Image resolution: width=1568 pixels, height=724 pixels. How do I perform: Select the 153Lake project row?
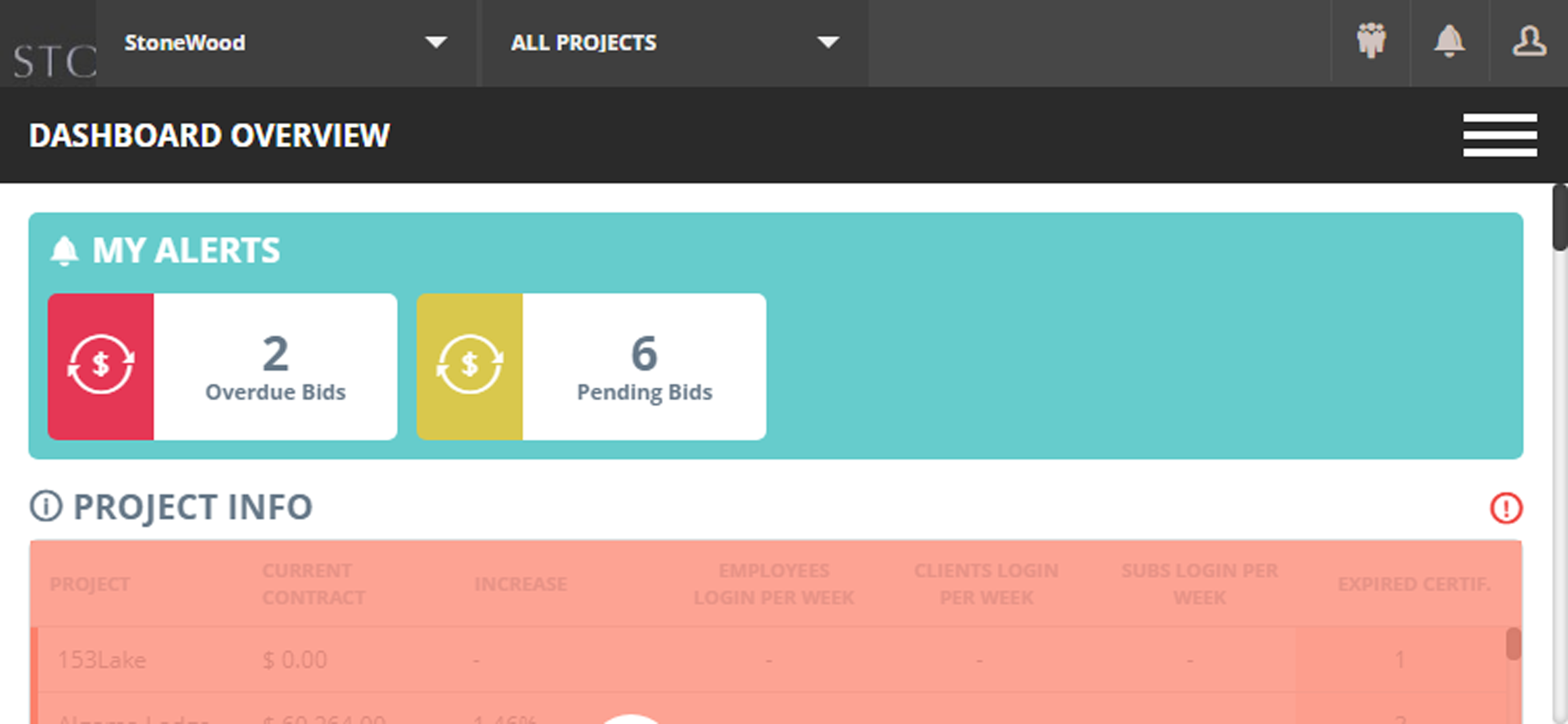pos(770,659)
